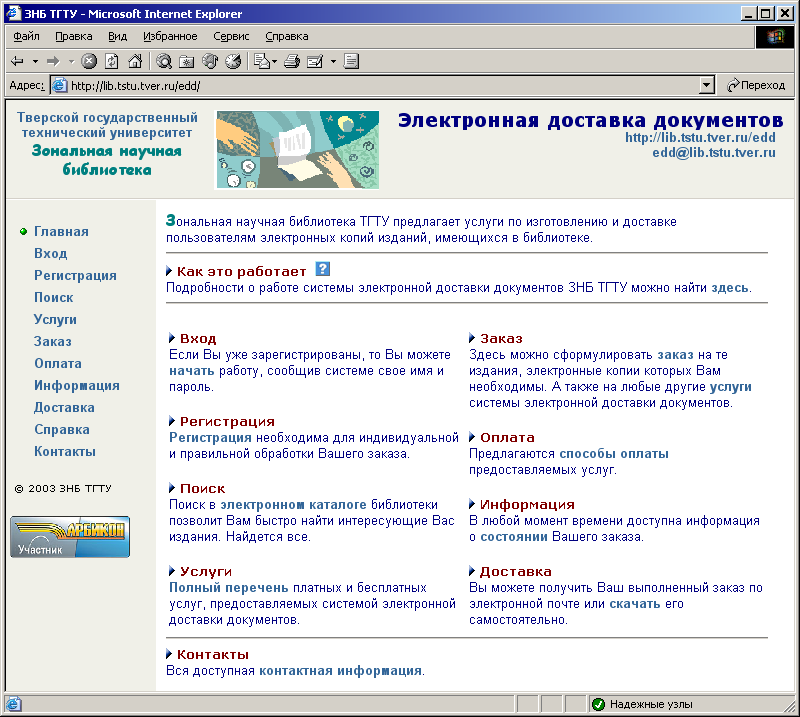Follow the 'состоянии' link

click(x=514, y=537)
